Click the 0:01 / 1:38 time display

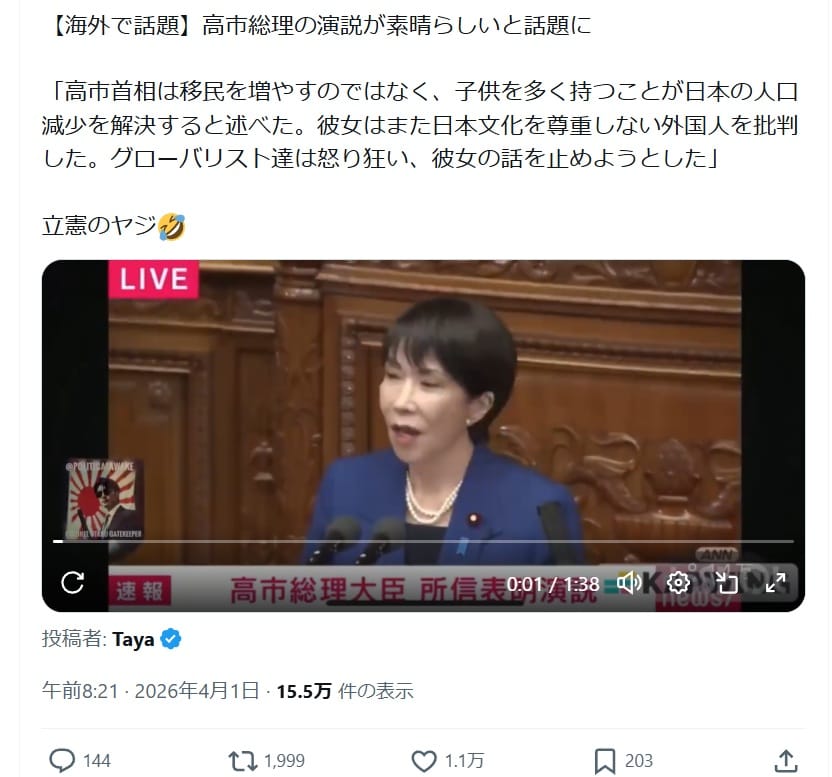coord(552,584)
